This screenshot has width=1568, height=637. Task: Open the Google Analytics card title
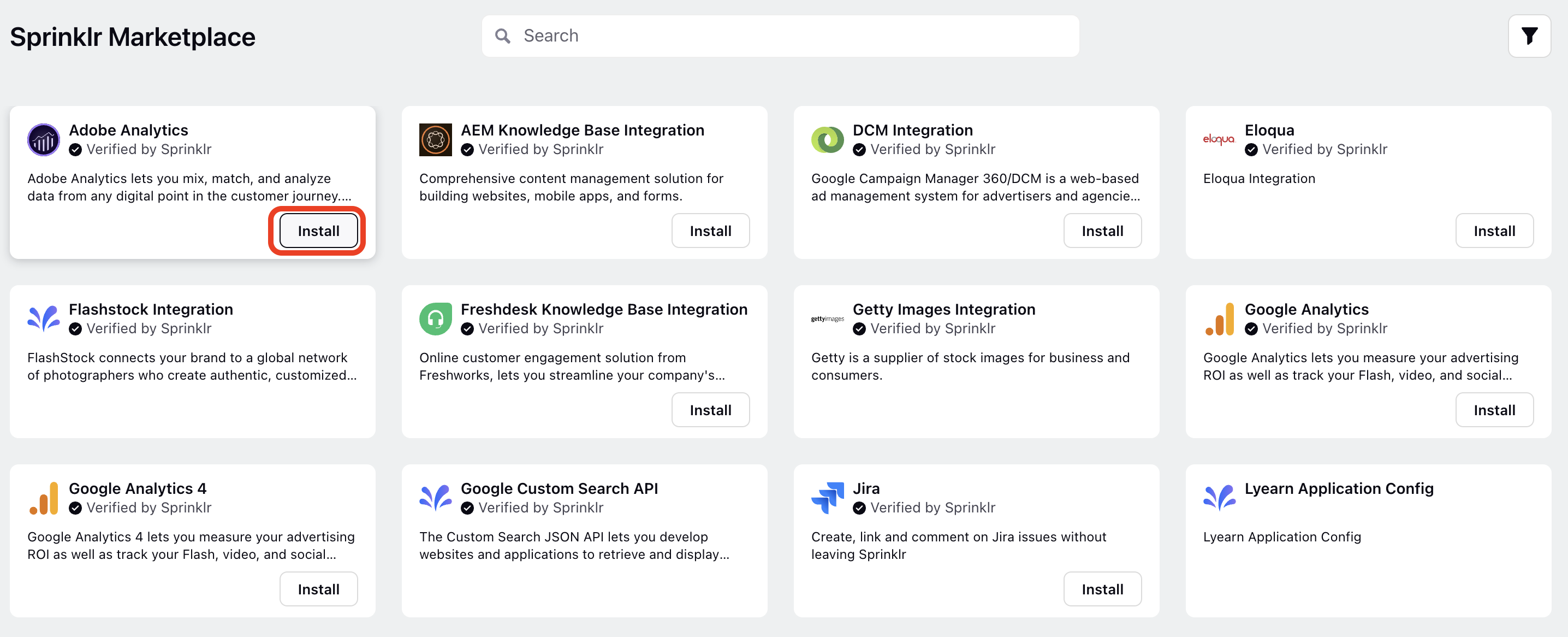(x=1306, y=309)
